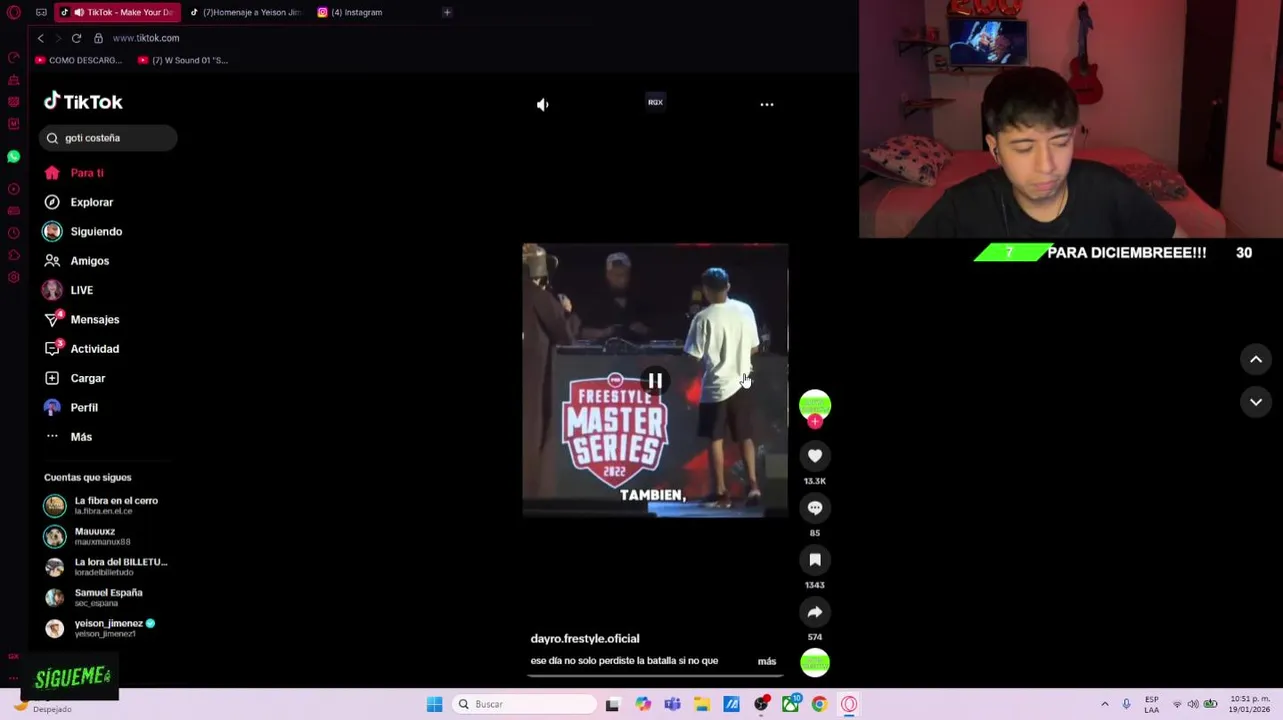Screen dimensions: 1283x720
Task: Open the Windows Start menu
Action: [434, 704]
